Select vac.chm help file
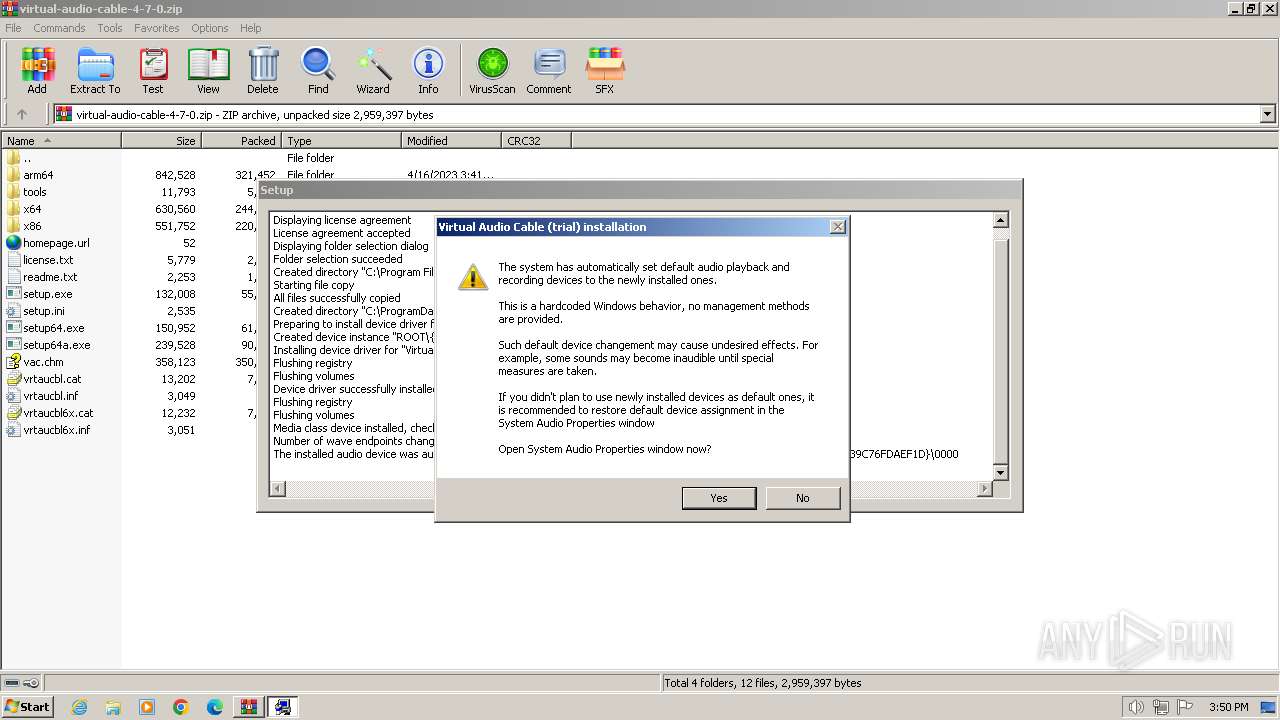The height and width of the screenshot is (720, 1280). point(43,362)
